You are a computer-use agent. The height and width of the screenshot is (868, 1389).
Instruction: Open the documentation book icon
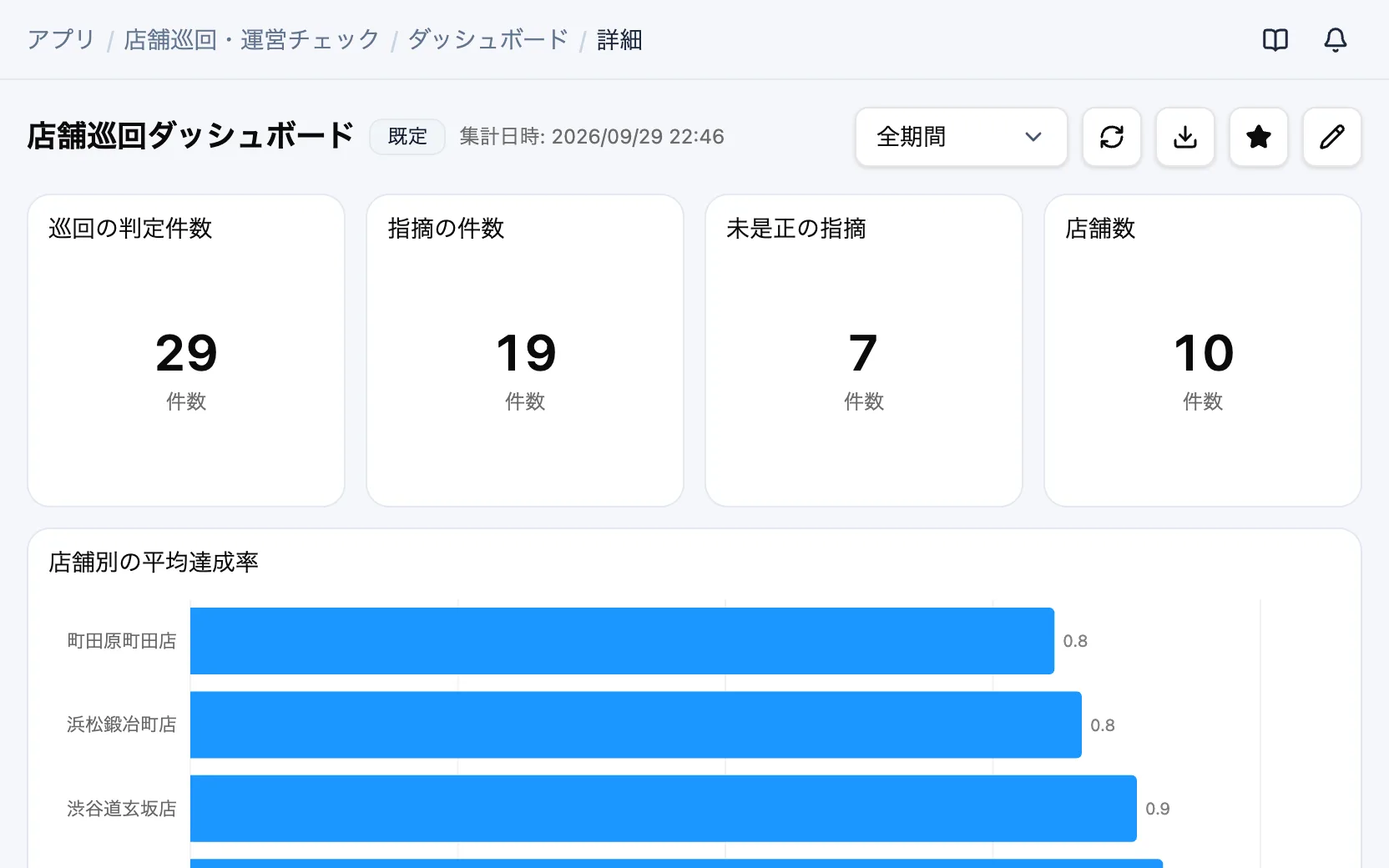pos(1275,39)
